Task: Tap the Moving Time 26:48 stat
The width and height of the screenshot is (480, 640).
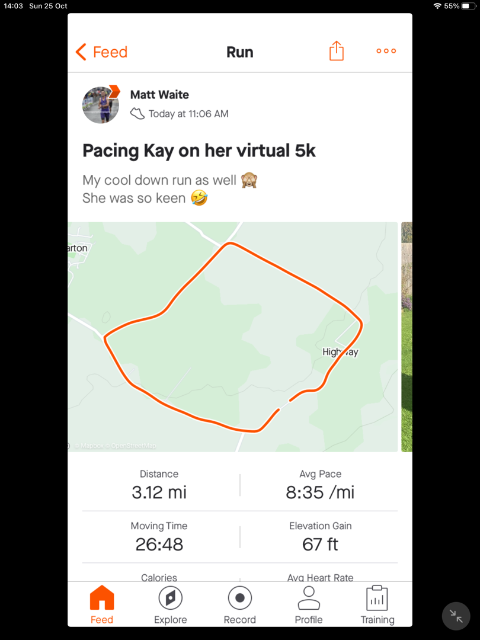Action: click(159, 537)
